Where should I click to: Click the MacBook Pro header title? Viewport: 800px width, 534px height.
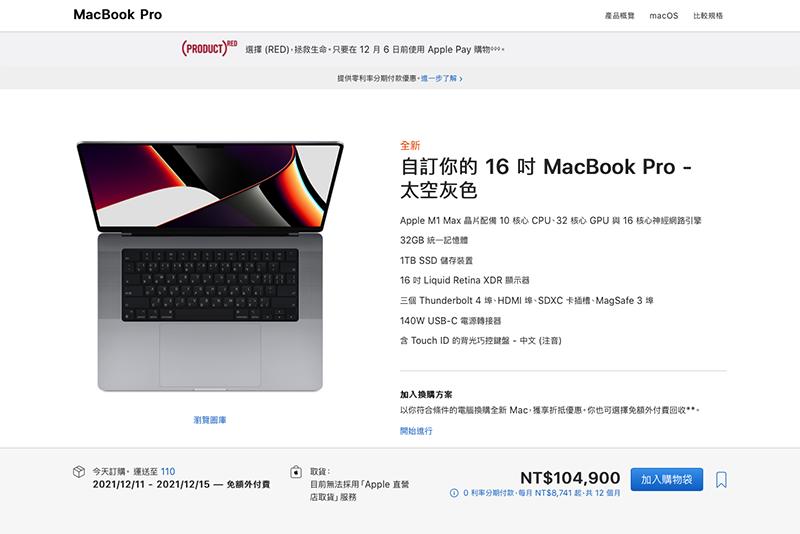[x=117, y=15]
